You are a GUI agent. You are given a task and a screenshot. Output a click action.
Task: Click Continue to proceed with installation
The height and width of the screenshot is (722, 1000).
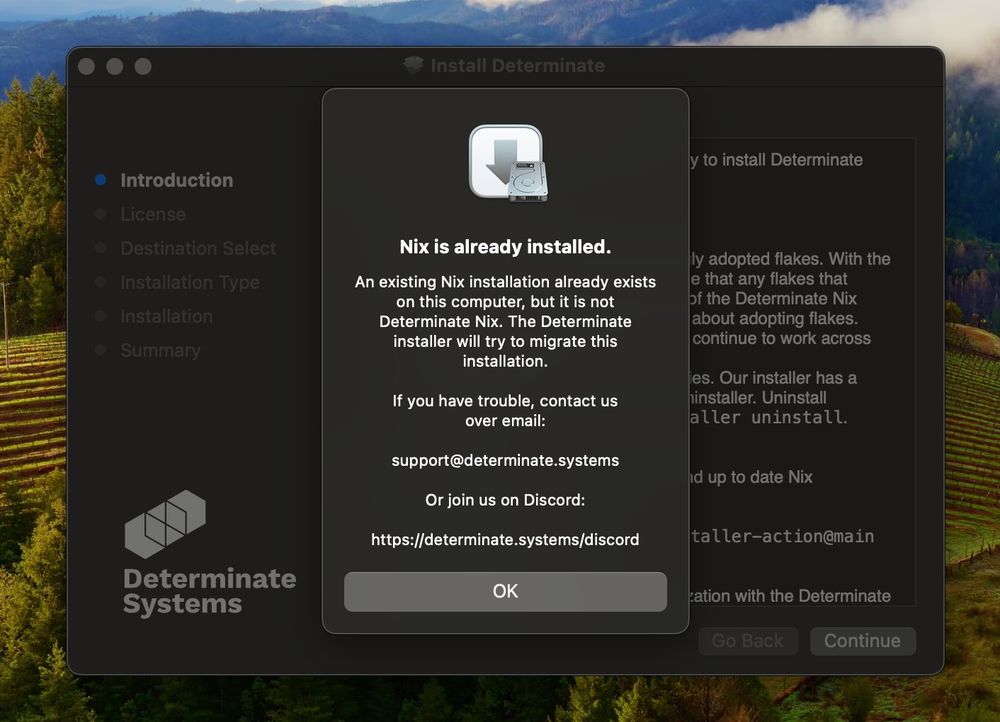[x=862, y=641]
